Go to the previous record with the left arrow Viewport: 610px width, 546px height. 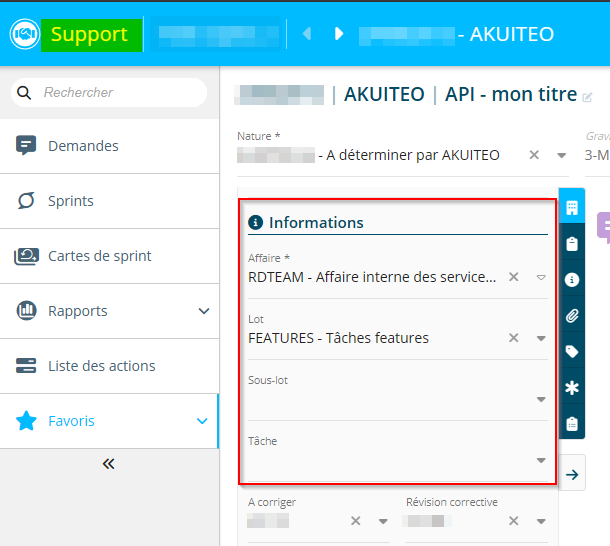click(x=307, y=34)
